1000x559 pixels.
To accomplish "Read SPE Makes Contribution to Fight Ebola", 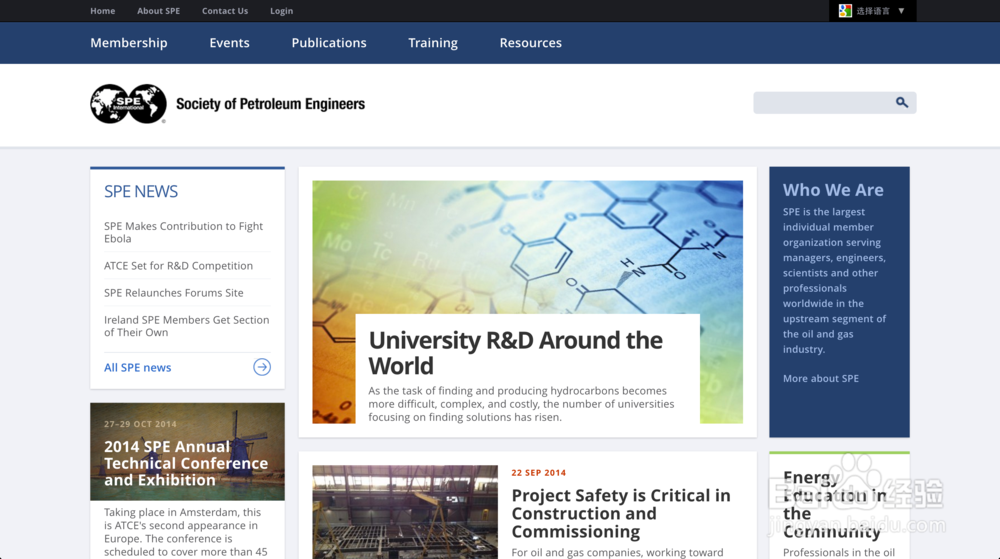I will point(184,232).
